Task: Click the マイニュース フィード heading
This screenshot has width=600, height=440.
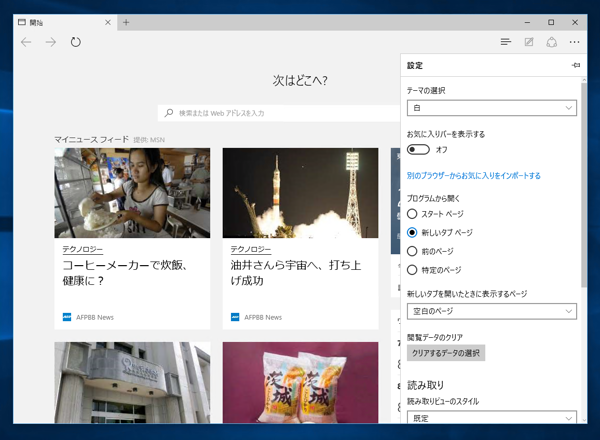Action: pyautogui.click(x=91, y=140)
